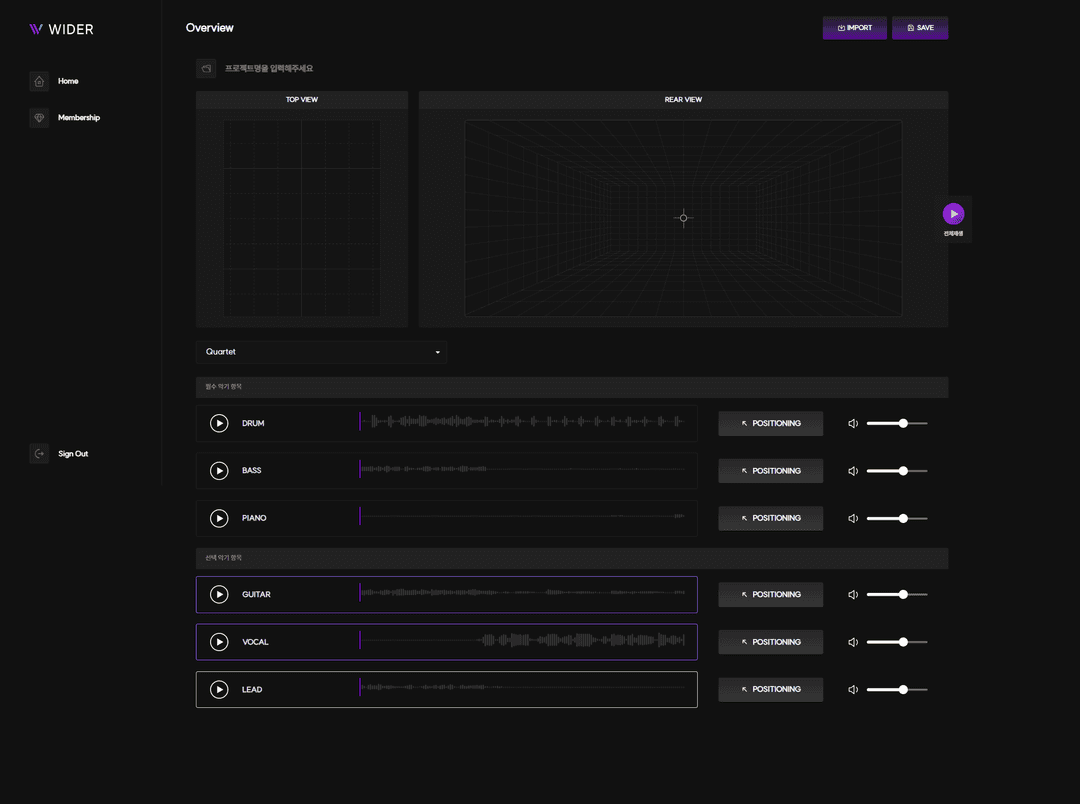Click the Membership diamond icon
Screen dimensions: 1080x804
click(x=39, y=118)
